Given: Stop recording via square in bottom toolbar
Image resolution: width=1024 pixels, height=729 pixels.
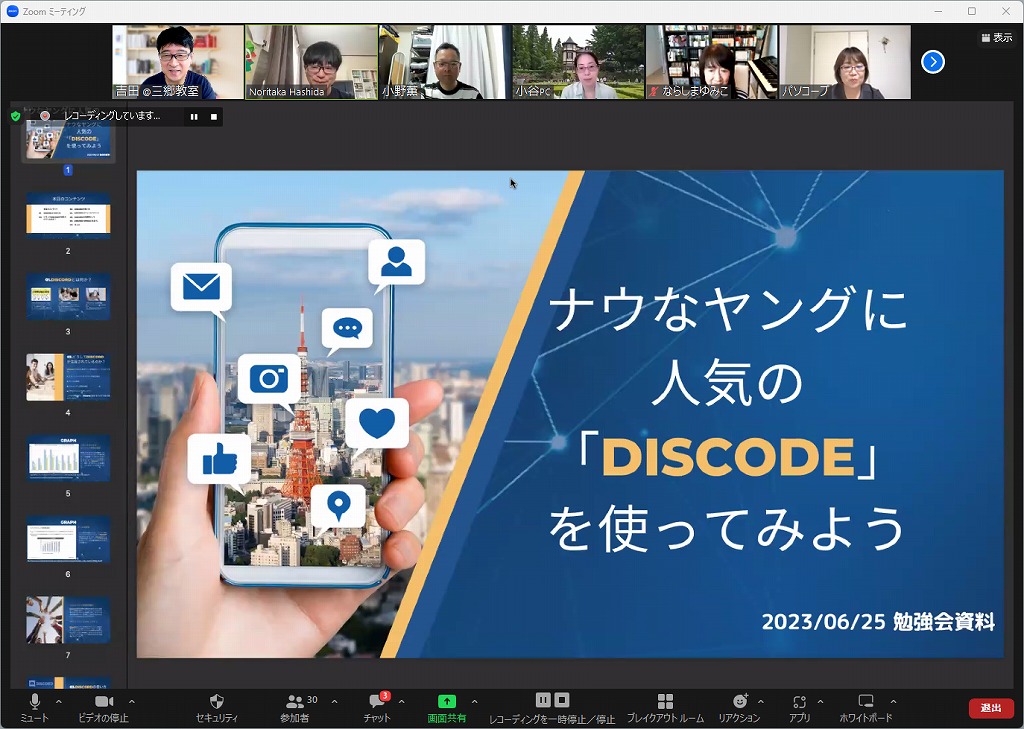Looking at the screenshot, I should [562, 700].
